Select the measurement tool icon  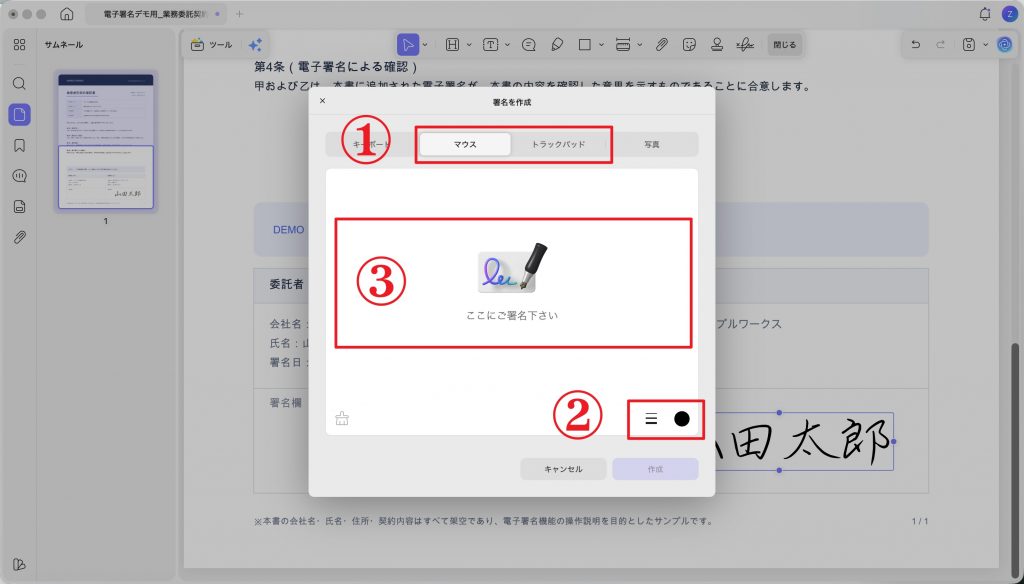[x=623, y=44]
